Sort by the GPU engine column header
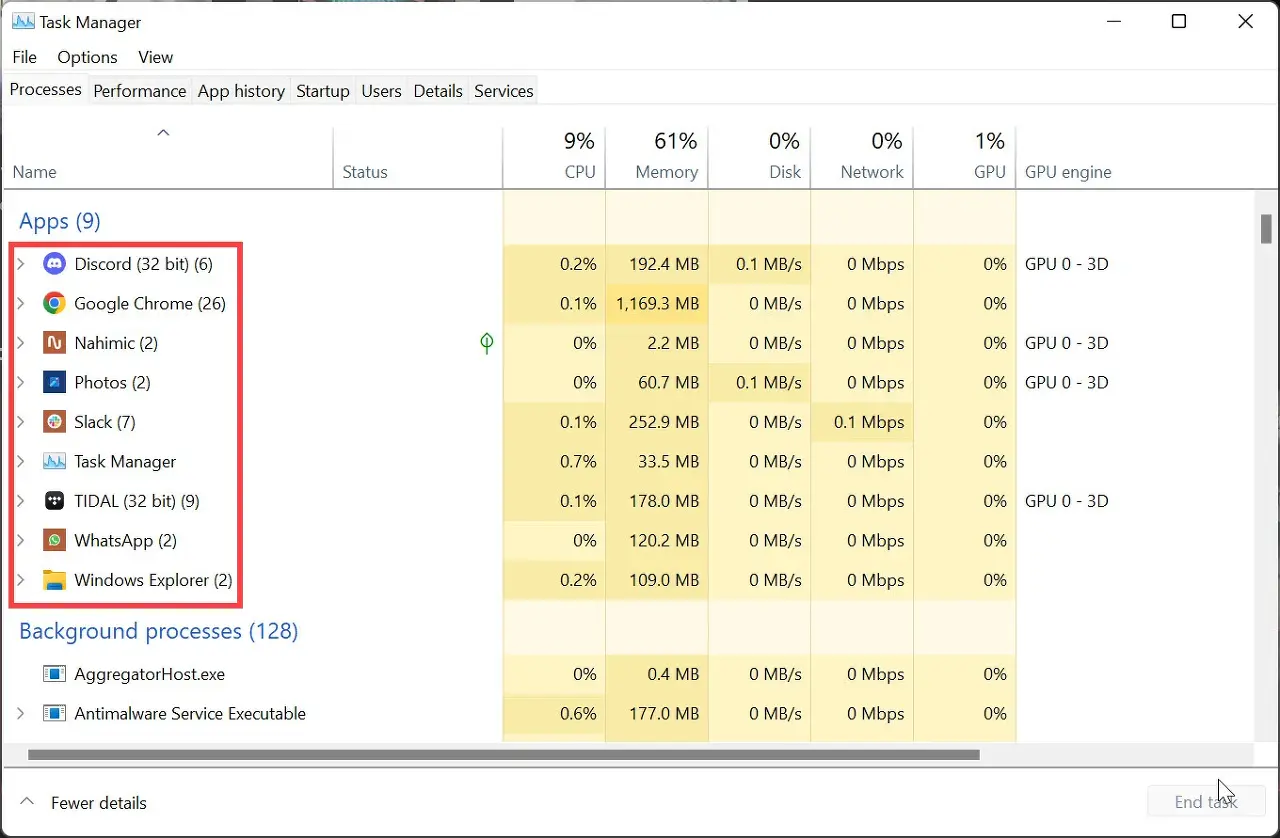Screen dimensions: 1280x838 1068,172
